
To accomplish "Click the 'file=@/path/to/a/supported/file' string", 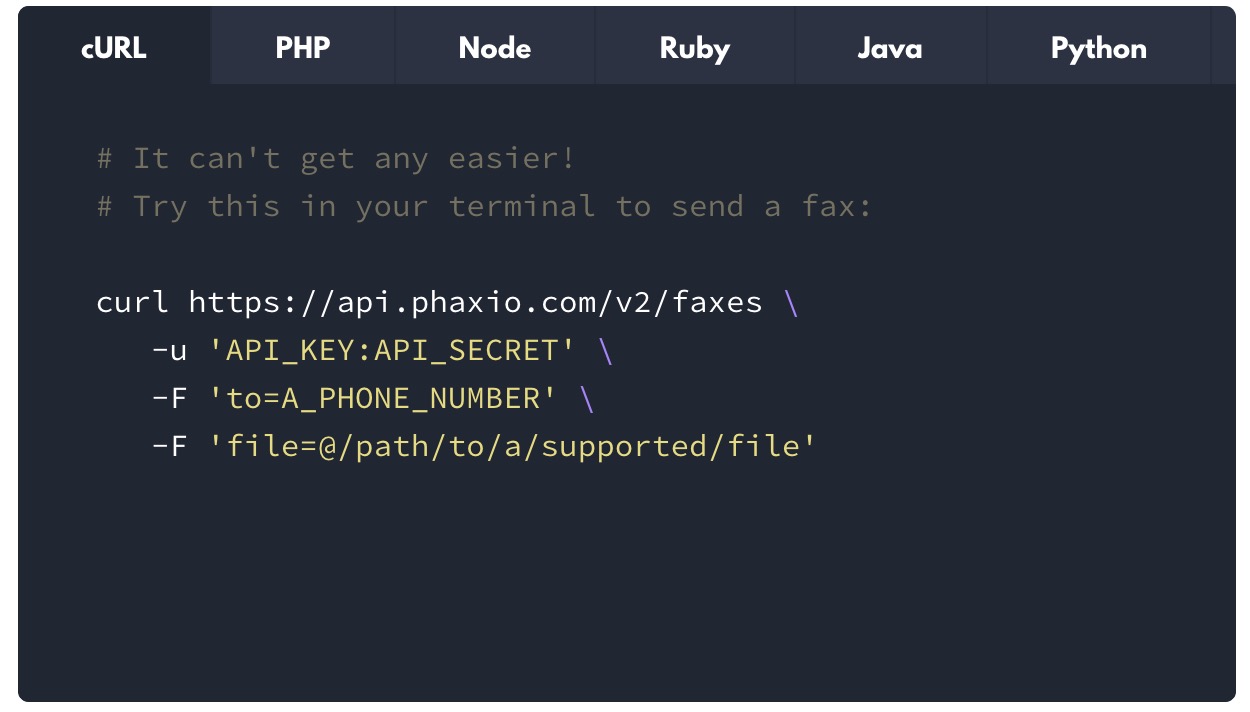I will pyautogui.click(x=512, y=446).
